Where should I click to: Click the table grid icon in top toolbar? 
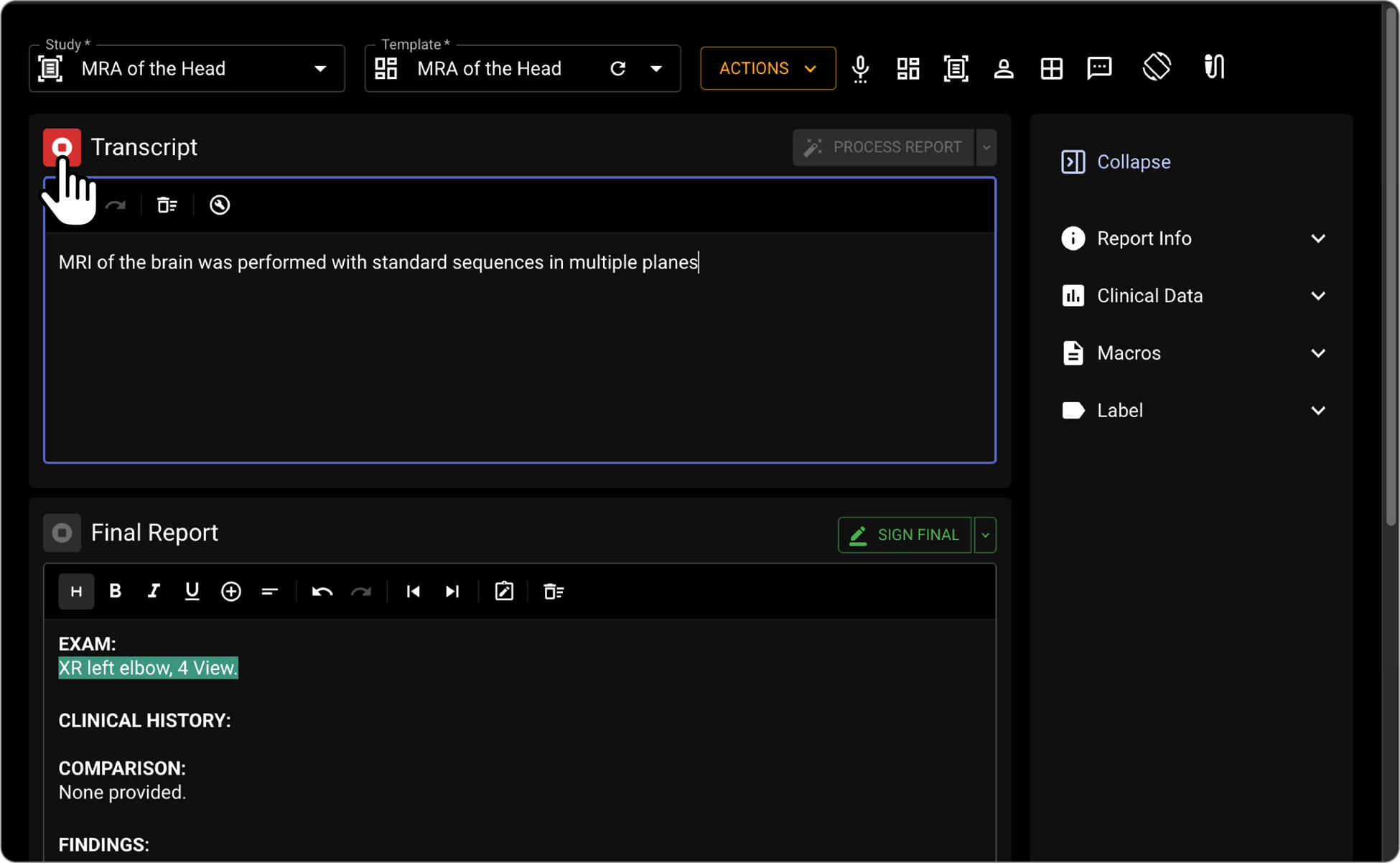point(1051,69)
